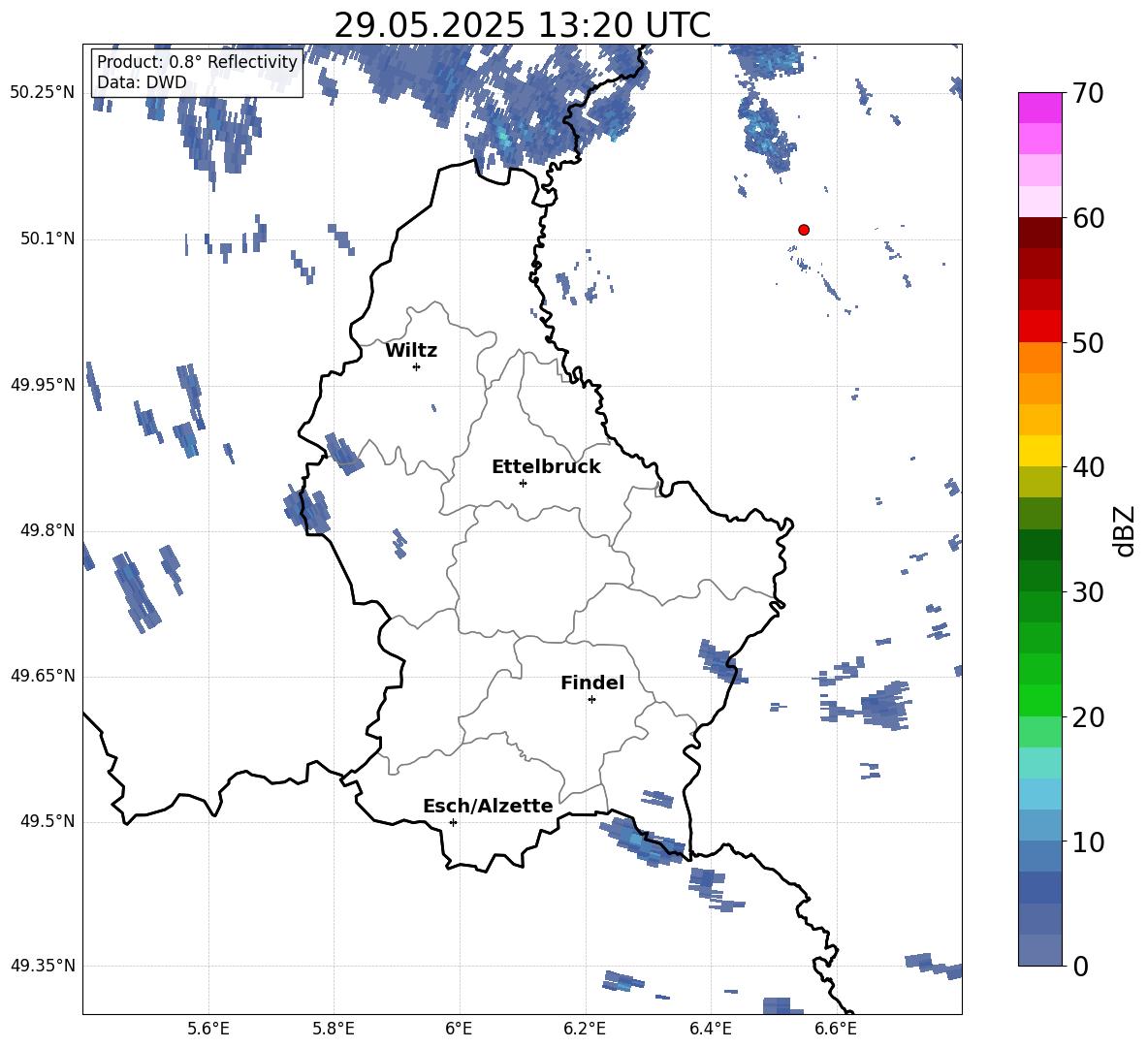
Task: Select the Findel city label
Action: click(592, 683)
